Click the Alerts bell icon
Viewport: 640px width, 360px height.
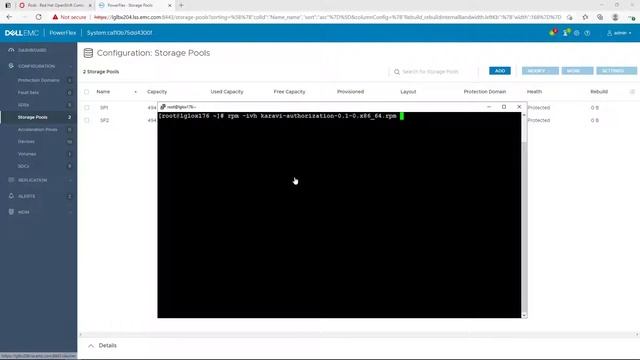(x=11, y=196)
